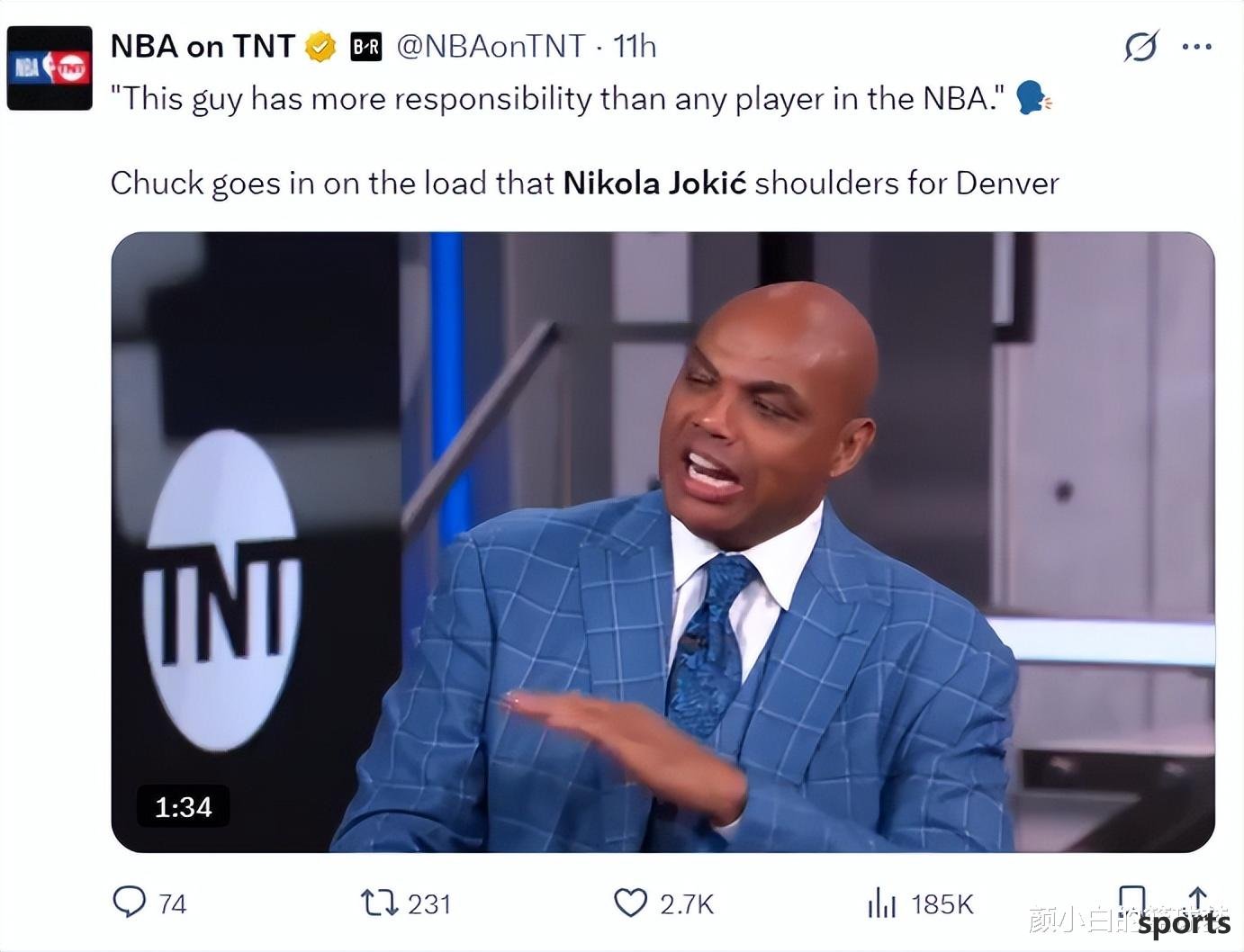Screen dimensions: 1244x952
Task: Open the three-dot more options menu
Action: coord(1196,47)
